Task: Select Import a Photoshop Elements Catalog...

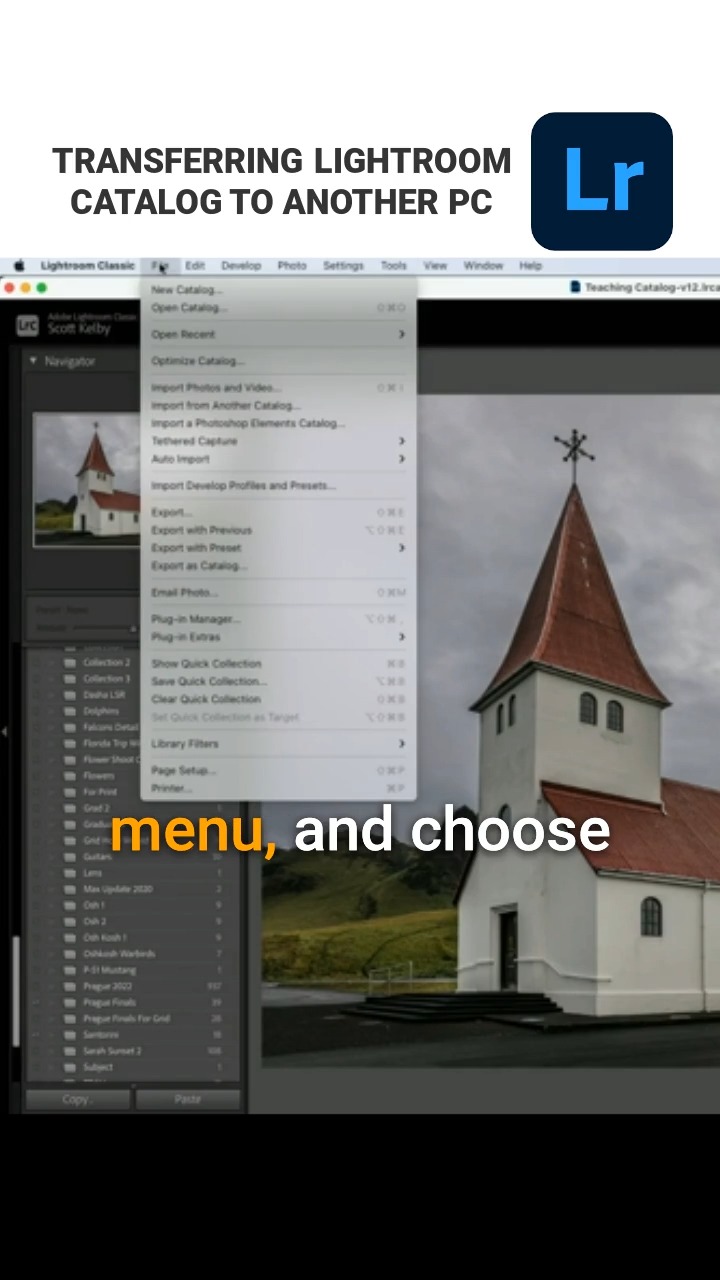Action: 278,424
